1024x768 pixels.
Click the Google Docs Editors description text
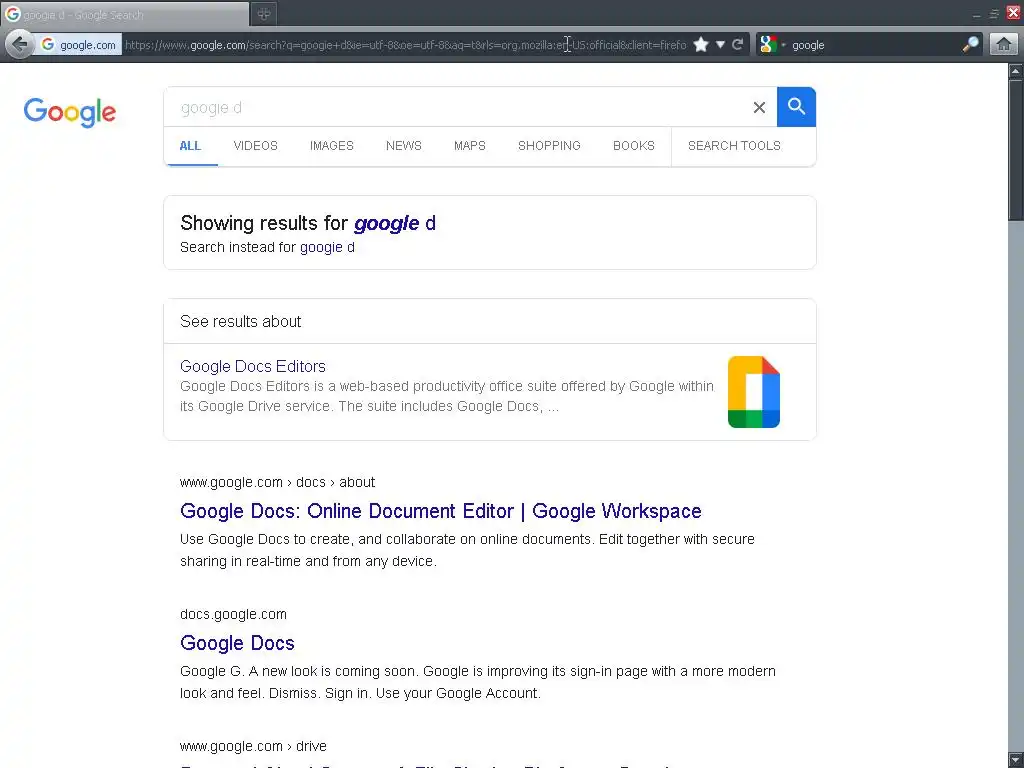447,396
